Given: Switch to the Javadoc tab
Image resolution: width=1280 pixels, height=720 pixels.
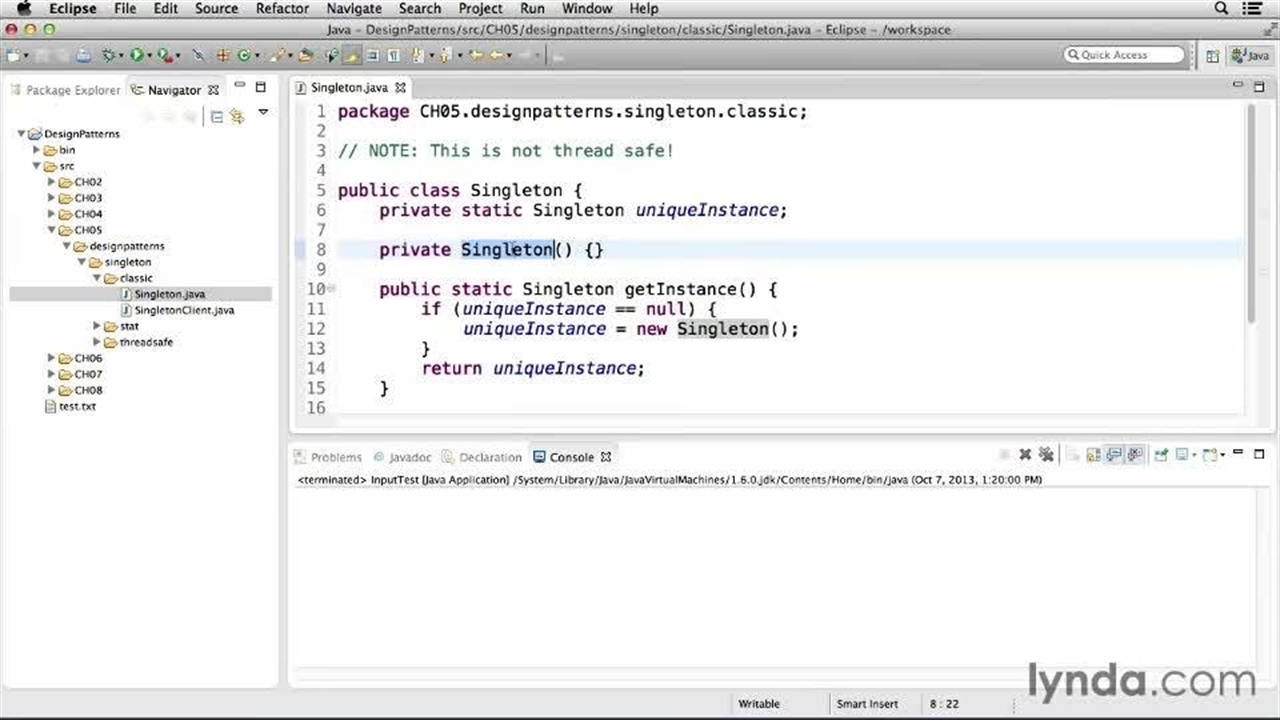Looking at the screenshot, I should point(402,457).
